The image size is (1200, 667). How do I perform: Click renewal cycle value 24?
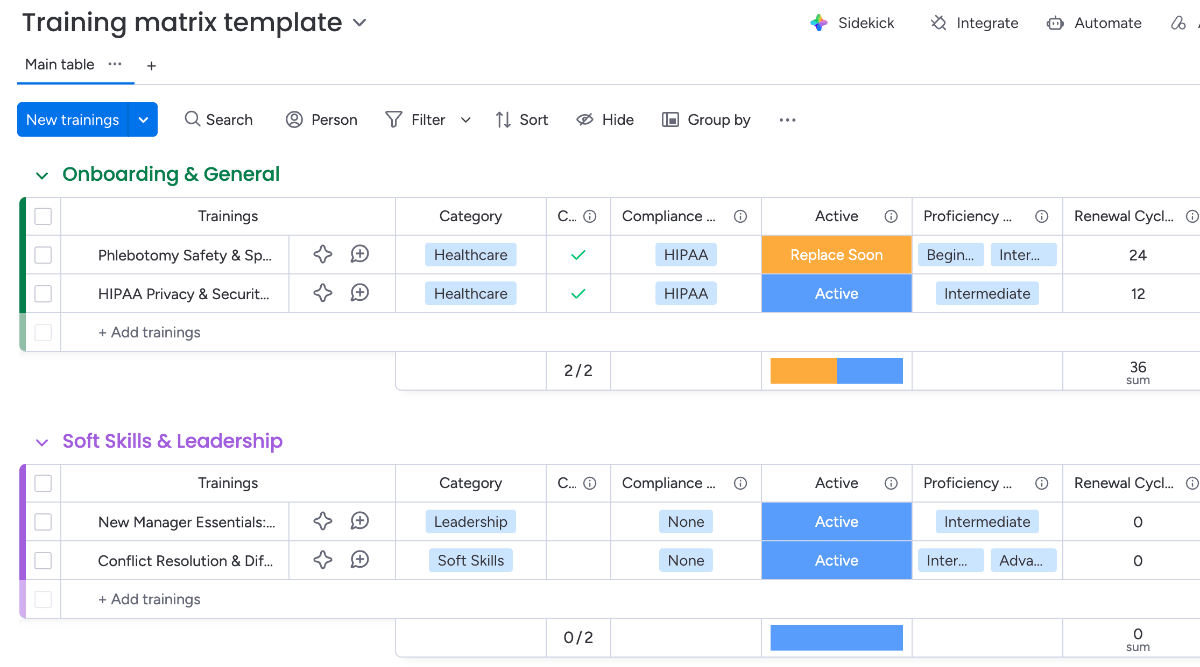1138,255
